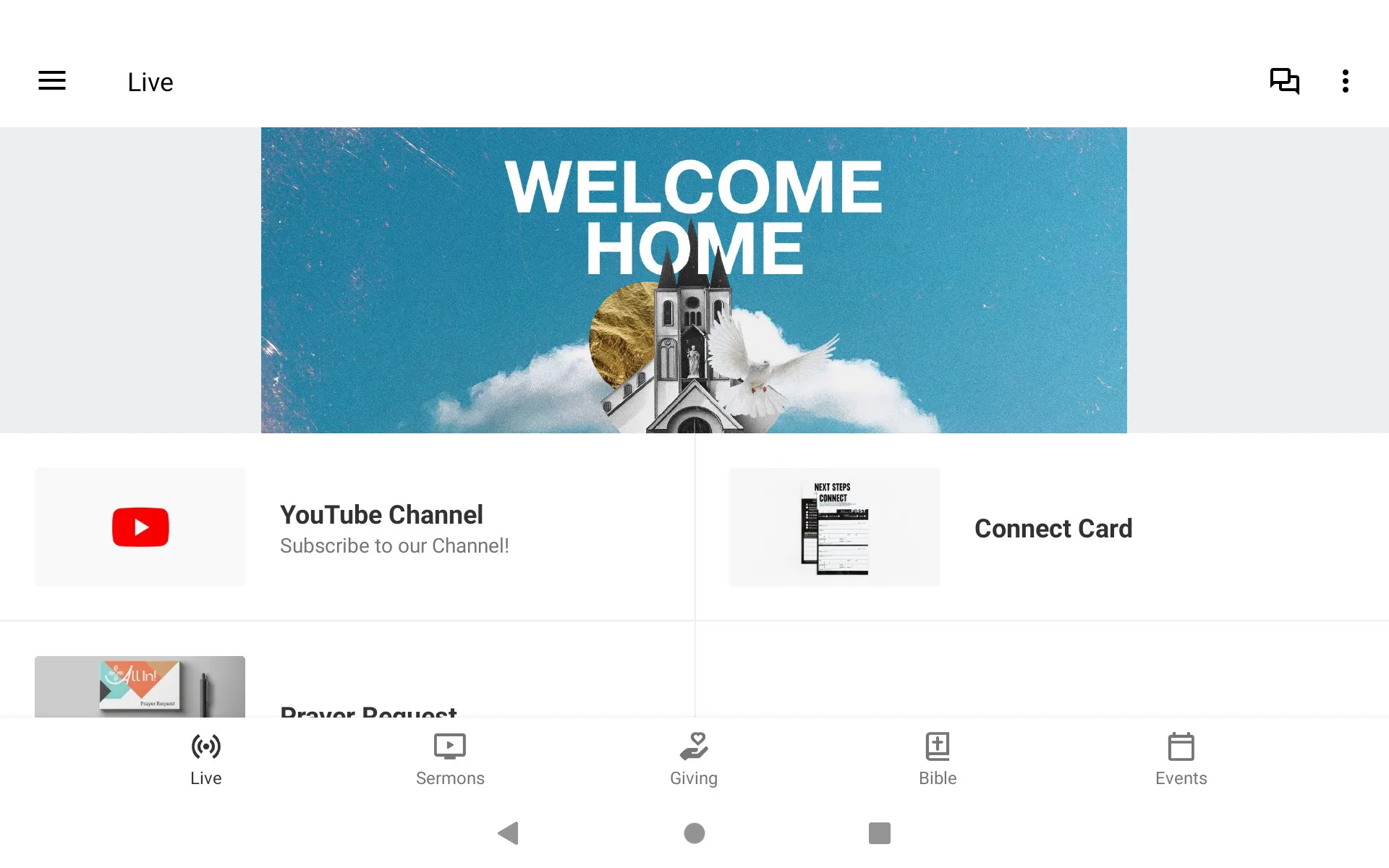Viewport: 1389px width, 868px height.
Task: Toggle navigation back button
Action: point(507,832)
